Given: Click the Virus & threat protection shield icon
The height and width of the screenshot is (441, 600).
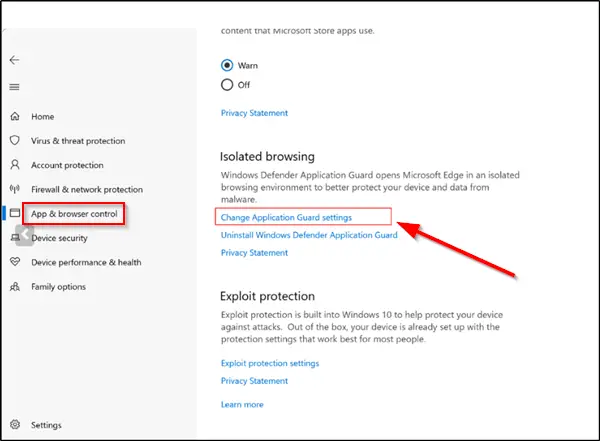Looking at the screenshot, I should click(15, 141).
